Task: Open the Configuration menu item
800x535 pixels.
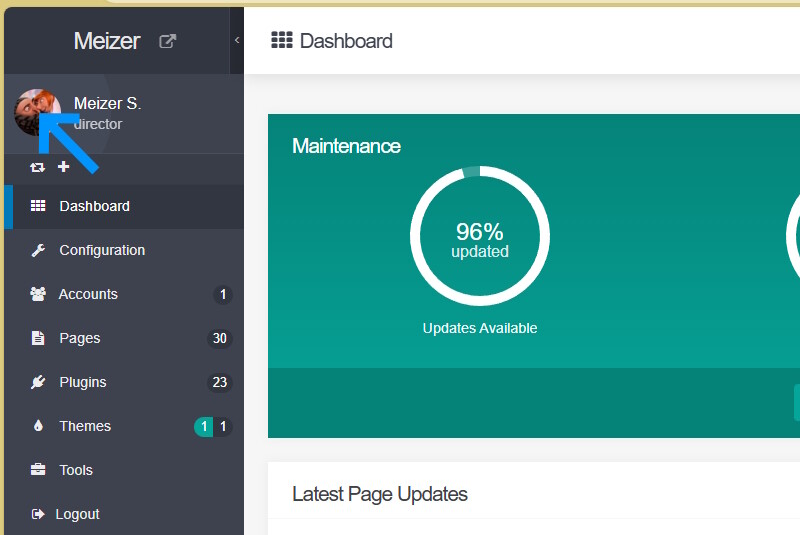Action: (124, 250)
